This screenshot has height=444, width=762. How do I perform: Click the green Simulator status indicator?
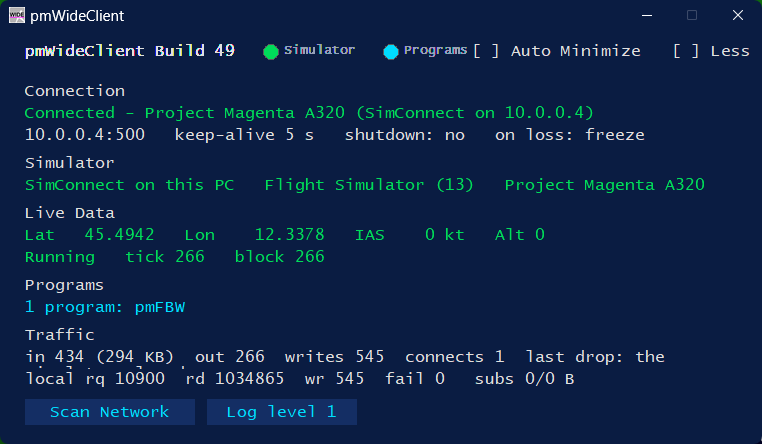(271, 51)
